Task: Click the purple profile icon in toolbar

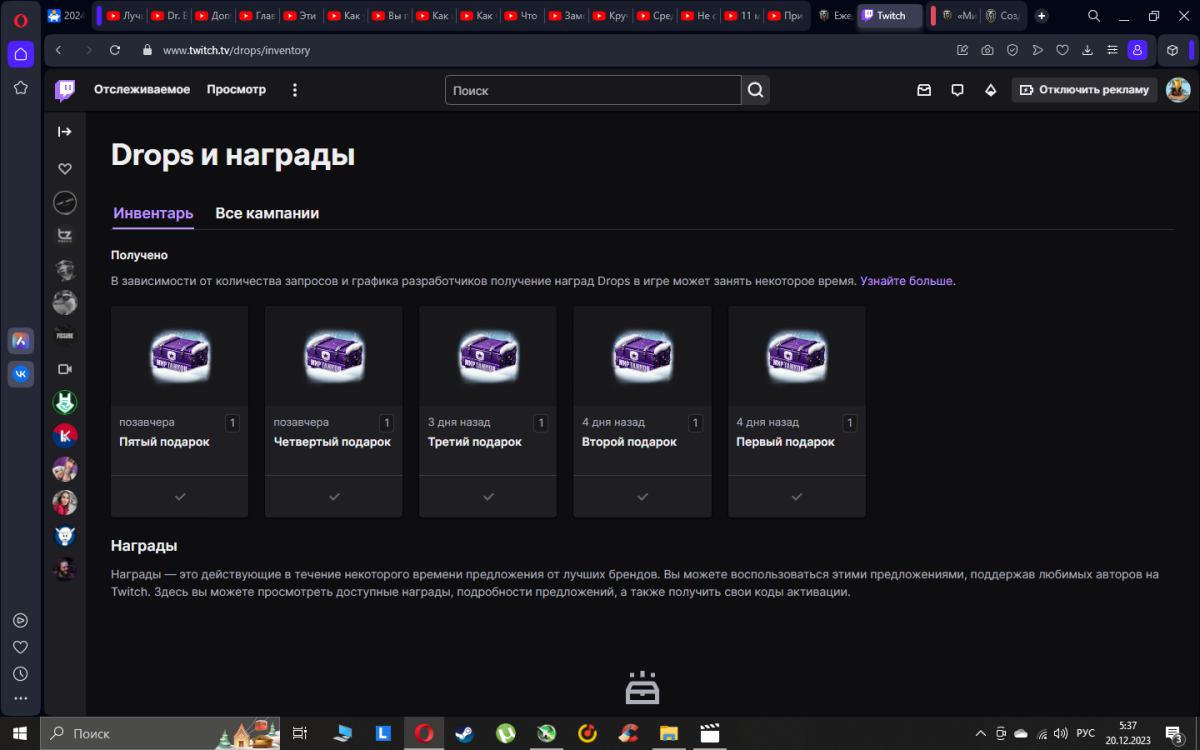Action: pyautogui.click(x=1137, y=50)
